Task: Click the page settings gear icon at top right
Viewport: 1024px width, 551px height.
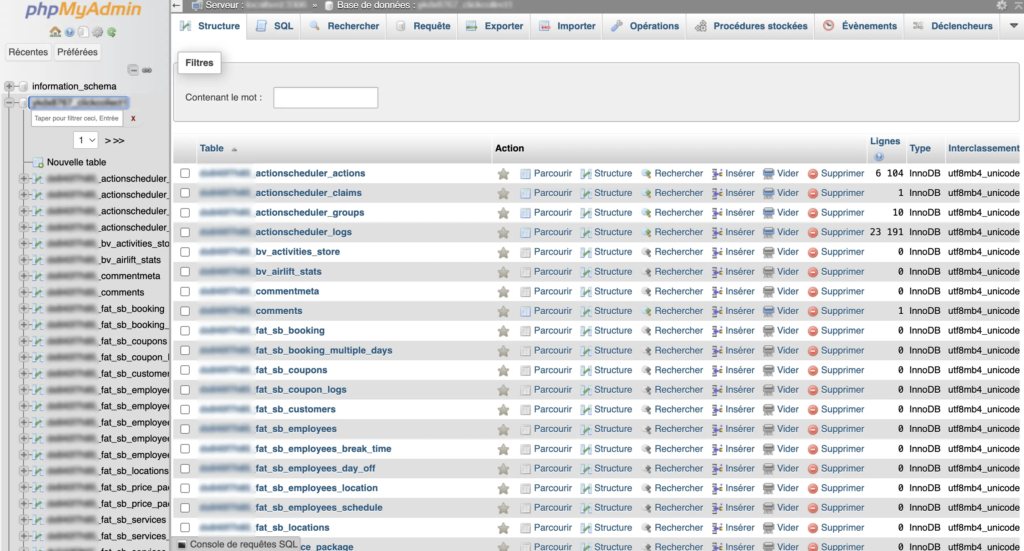Action: pos(1001,5)
